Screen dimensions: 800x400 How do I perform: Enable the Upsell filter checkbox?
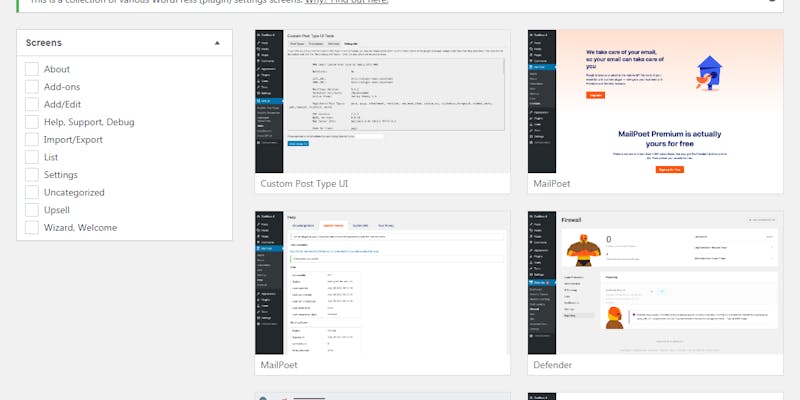(32, 210)
